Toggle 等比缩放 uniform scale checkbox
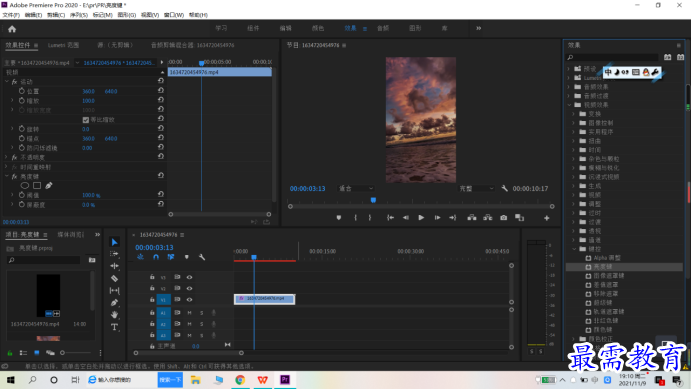This screenshot has width=692, height=389. [86, 120]
